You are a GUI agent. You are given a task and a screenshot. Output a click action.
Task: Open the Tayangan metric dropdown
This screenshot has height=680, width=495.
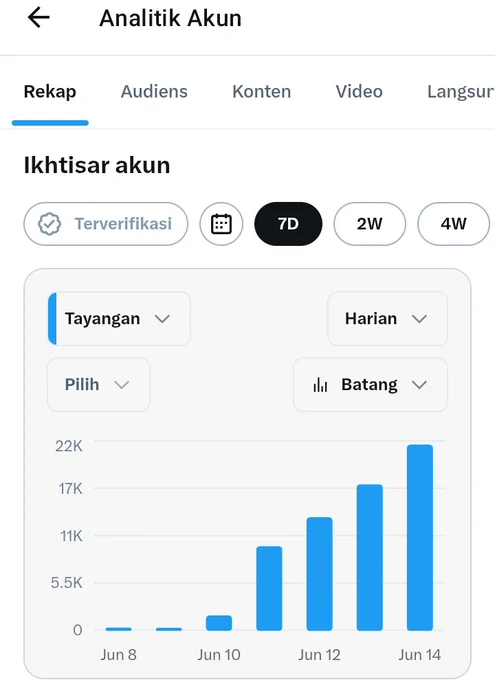[119, 319]
